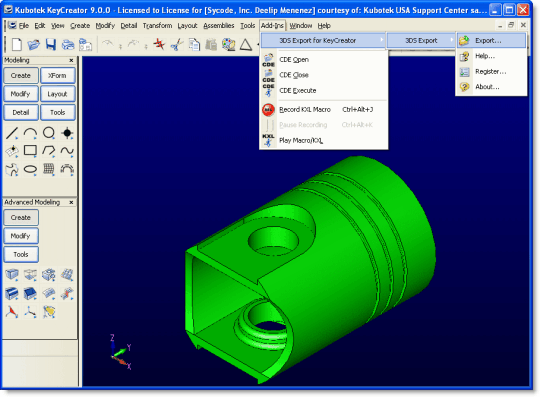Select the patterned block icon
540x397 pixels.
point(67,275)
